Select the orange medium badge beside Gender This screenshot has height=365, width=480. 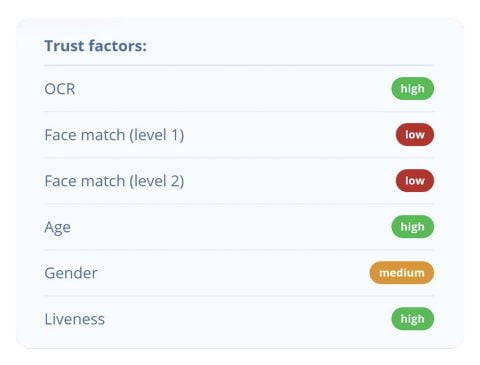click(x=402, y=273)
